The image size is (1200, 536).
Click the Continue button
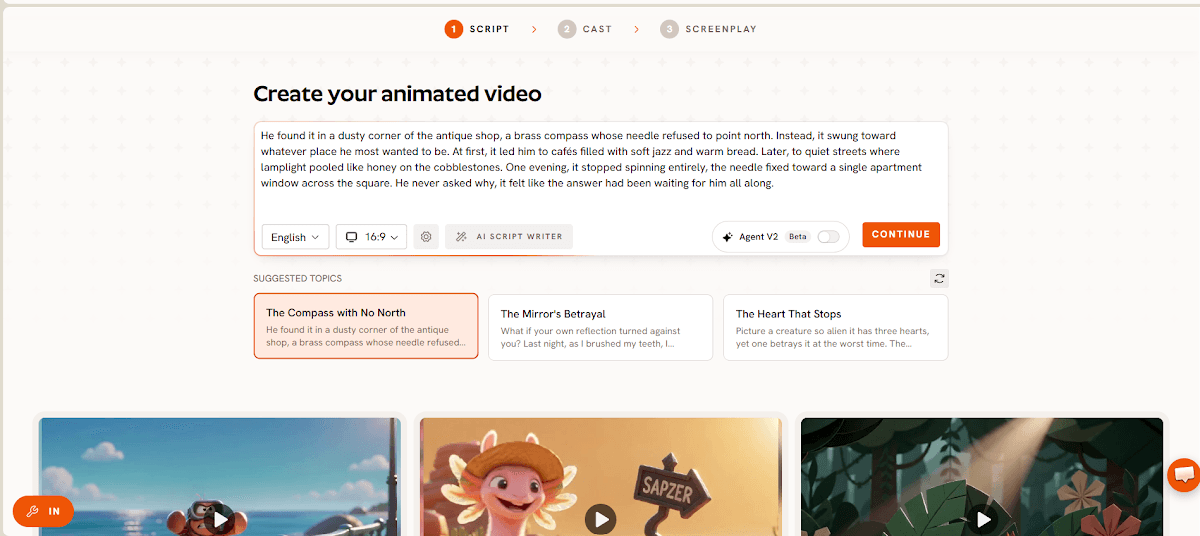(901, 234)
